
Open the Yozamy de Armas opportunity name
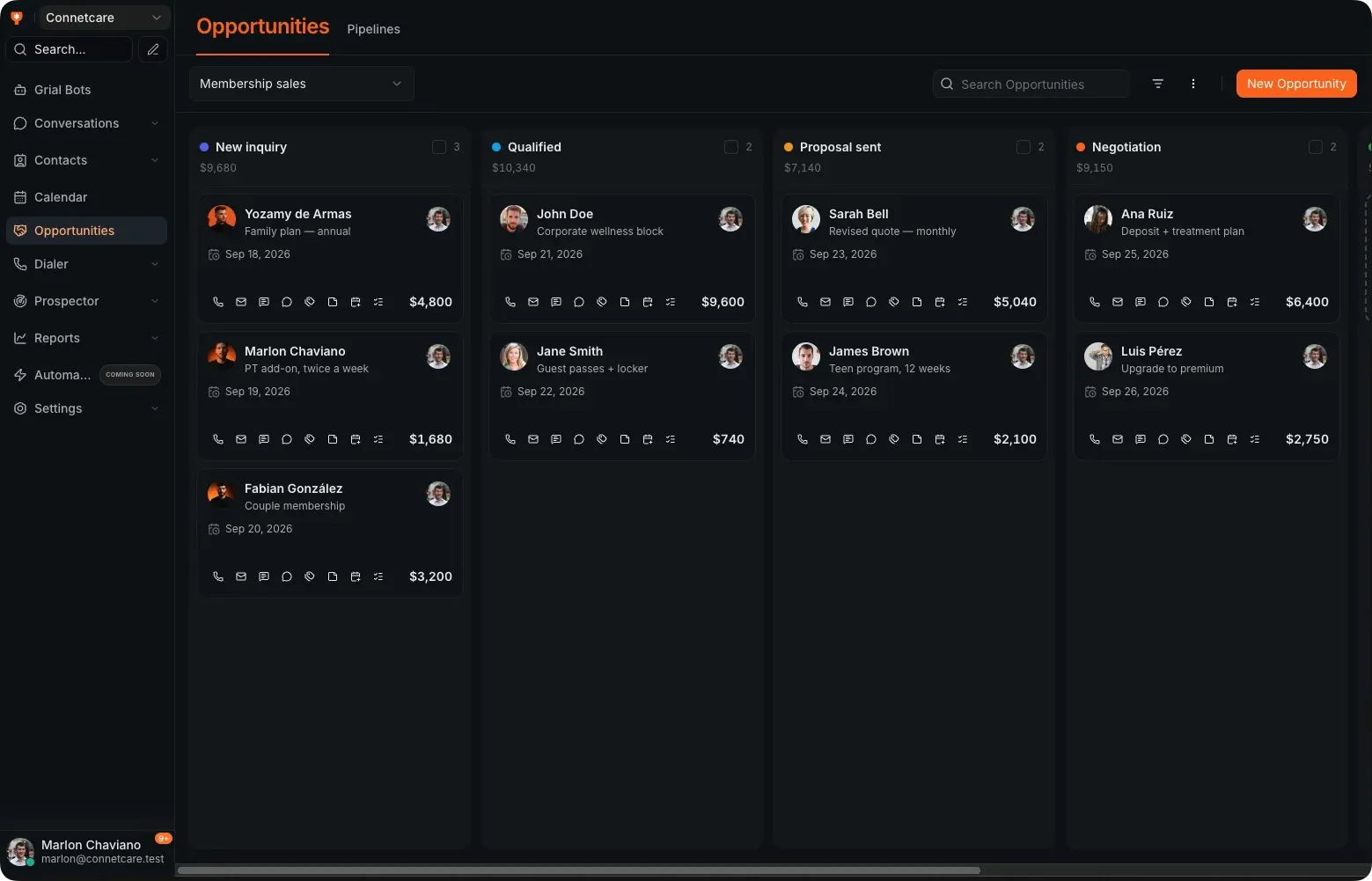(297, 214)
